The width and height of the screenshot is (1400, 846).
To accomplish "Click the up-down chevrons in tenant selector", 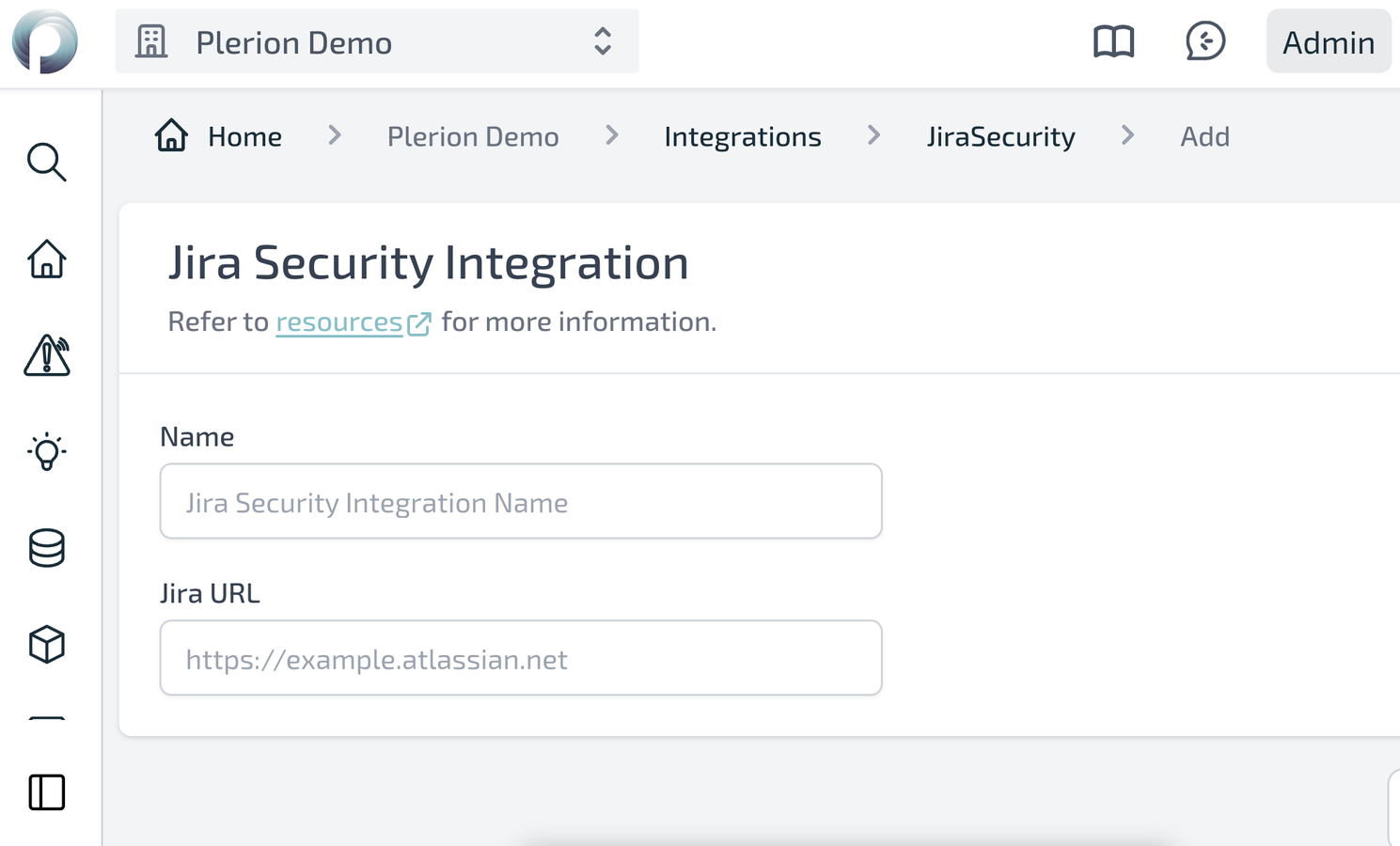I will click(603, 41).
